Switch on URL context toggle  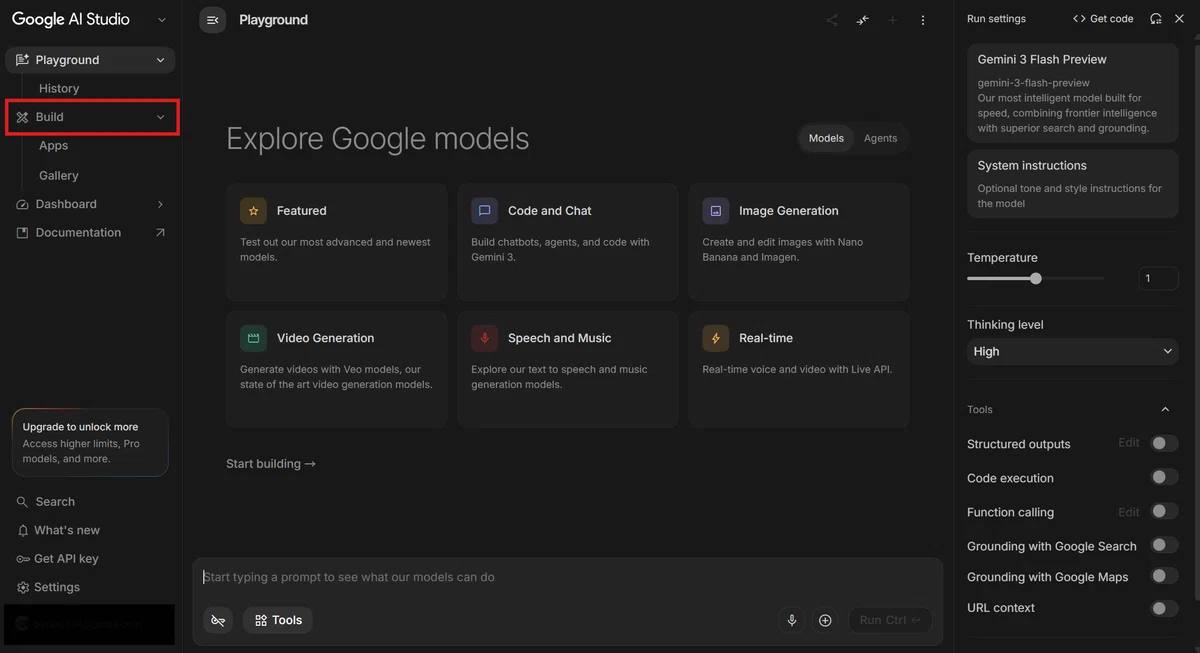[1164, 608]
